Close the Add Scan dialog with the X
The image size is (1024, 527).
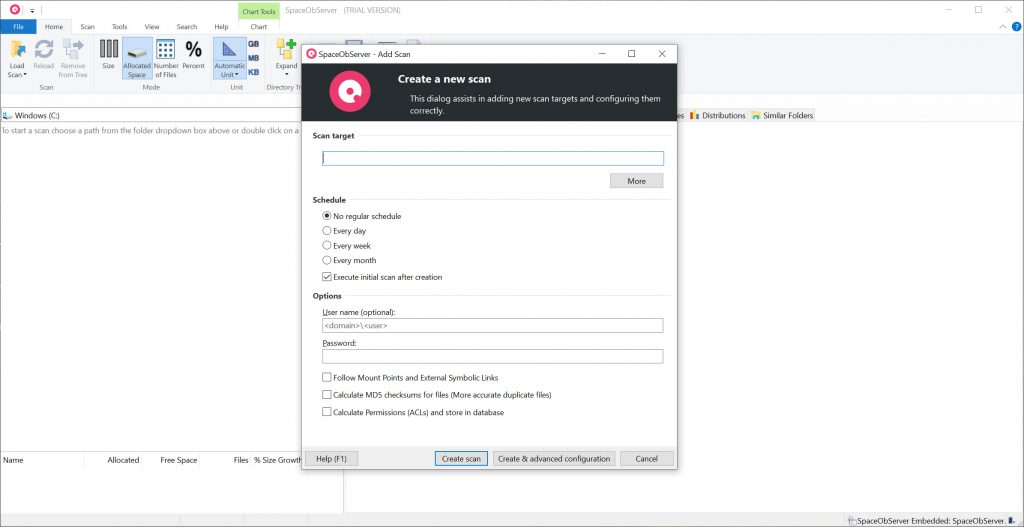[662, 54]
